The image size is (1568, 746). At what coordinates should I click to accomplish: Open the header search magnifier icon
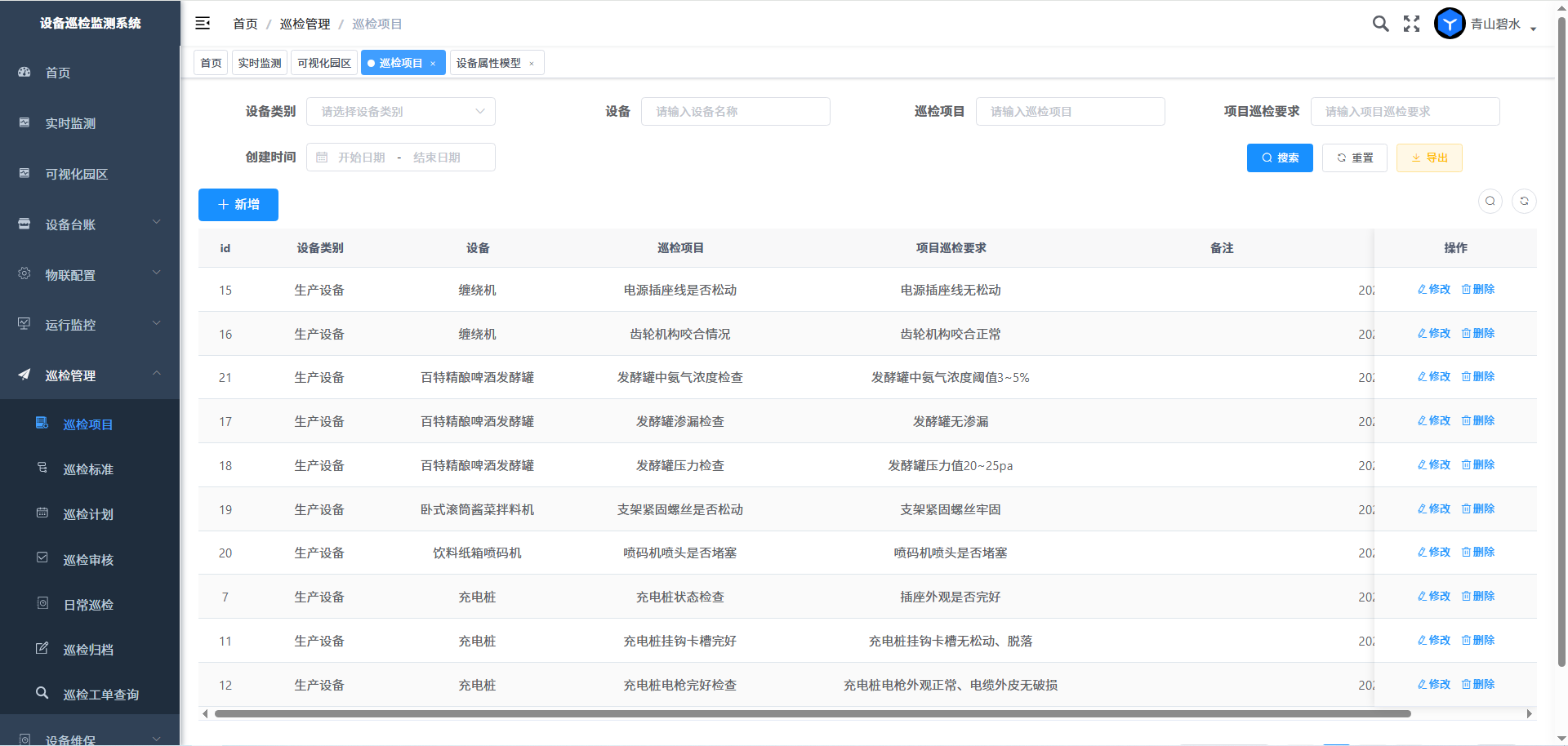(x=1380, y=24)
